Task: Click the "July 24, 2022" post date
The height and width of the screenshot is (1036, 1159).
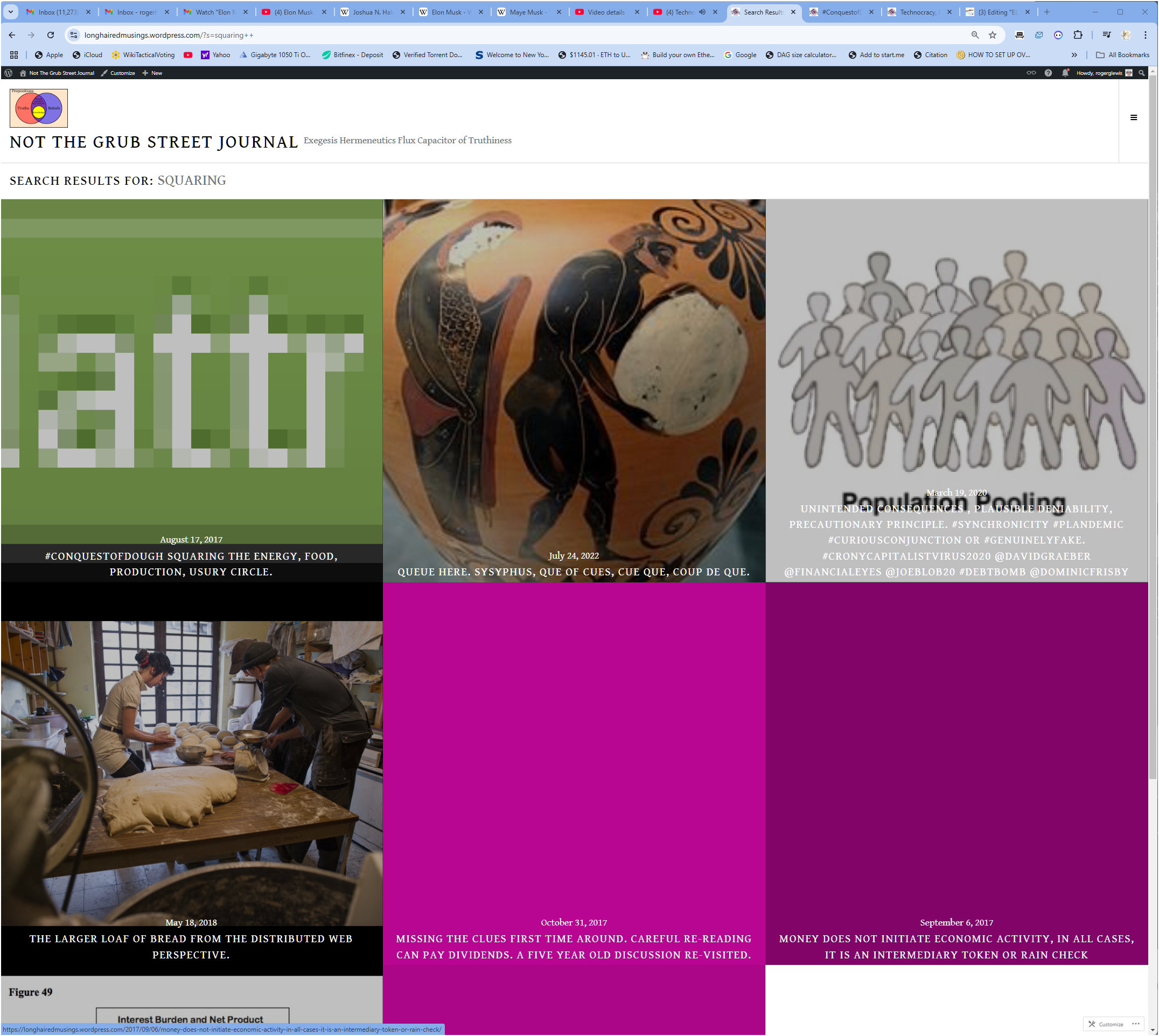Action: tap(574, 555)
